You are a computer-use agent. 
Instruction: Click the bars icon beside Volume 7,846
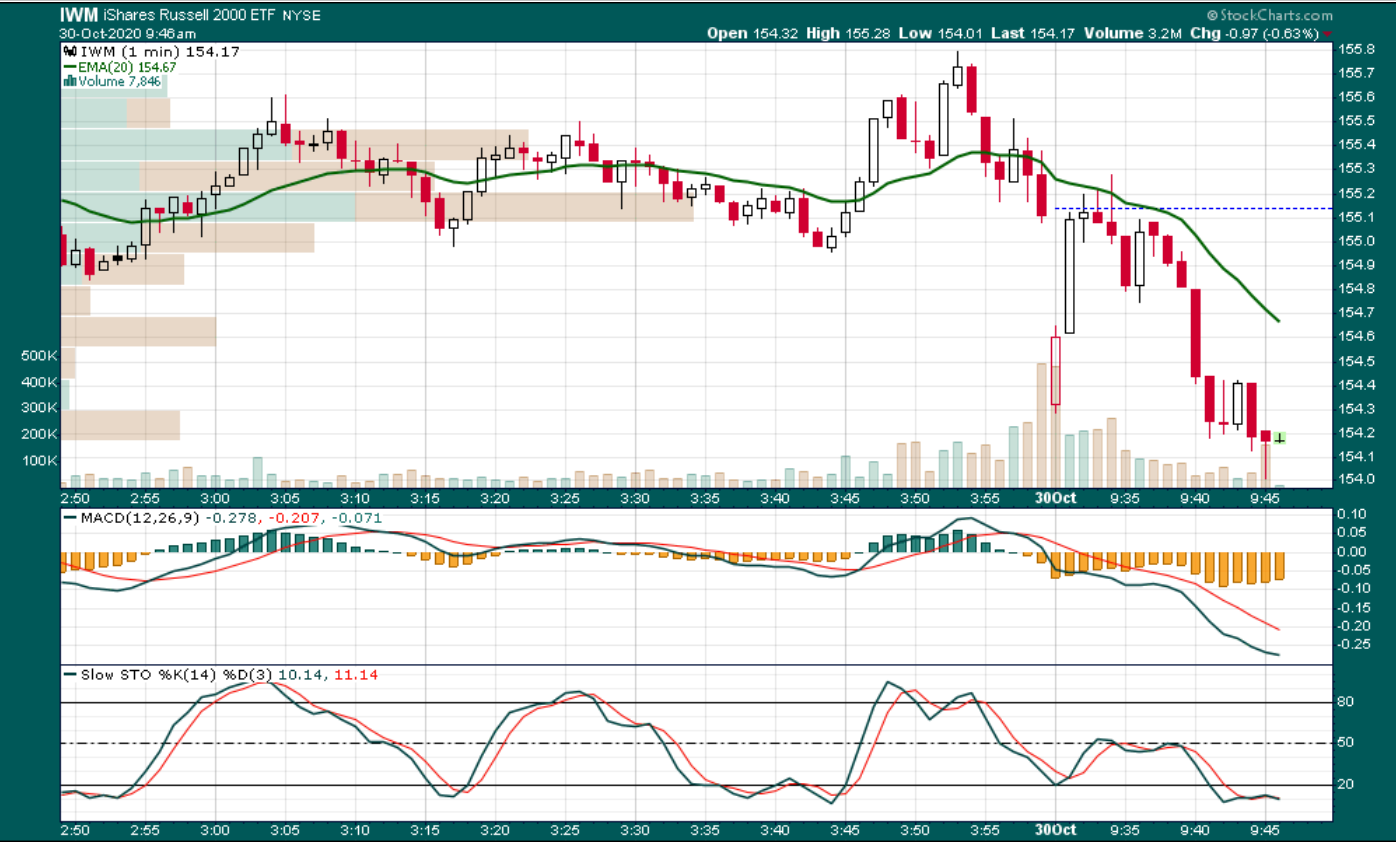[x=68, y=81]
